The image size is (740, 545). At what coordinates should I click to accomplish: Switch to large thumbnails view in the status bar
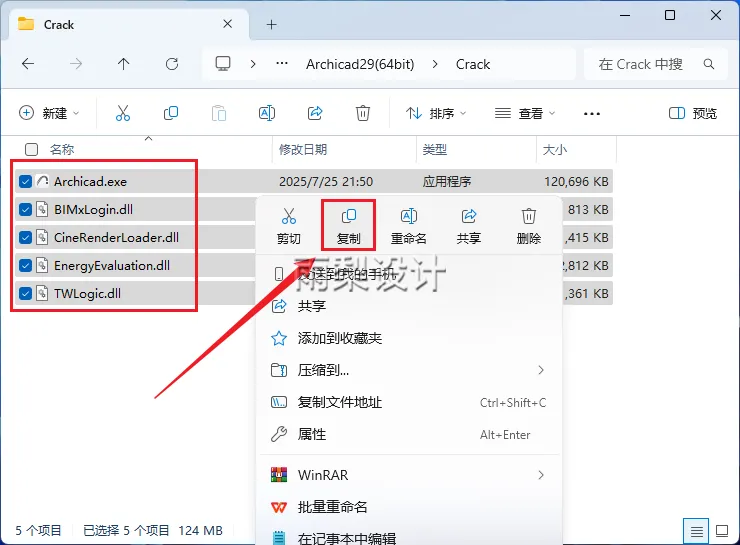point(722,531)
